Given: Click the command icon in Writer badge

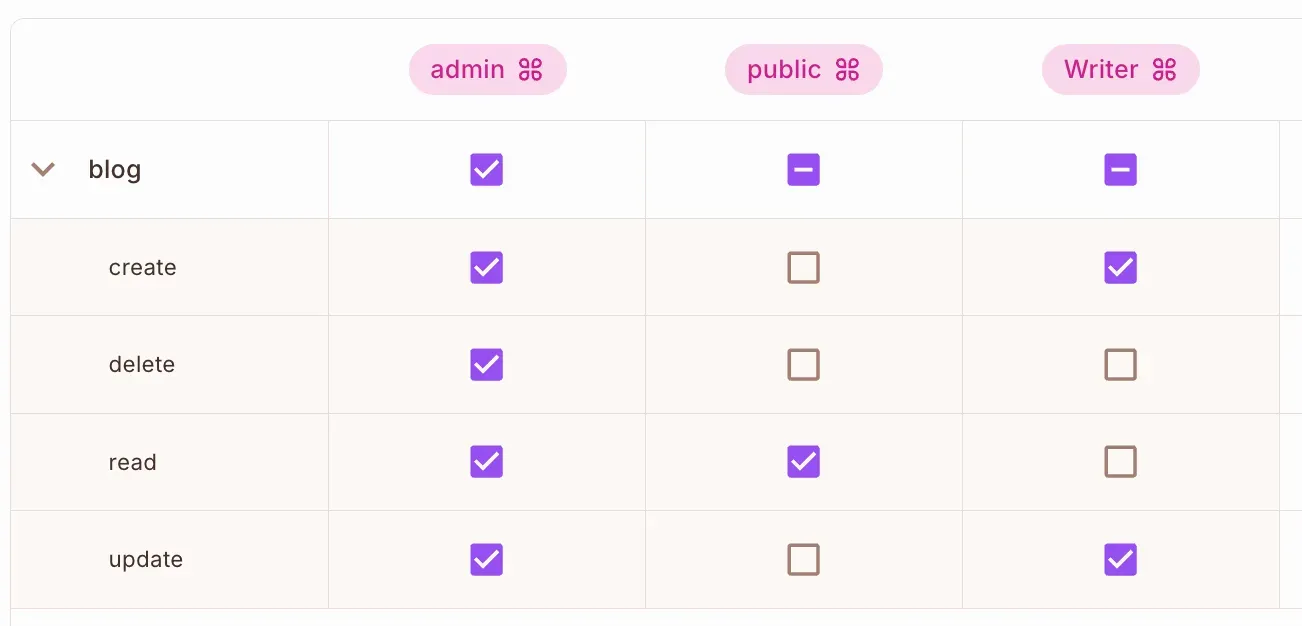Looking at the screenshot, I should coord(1164,70).
